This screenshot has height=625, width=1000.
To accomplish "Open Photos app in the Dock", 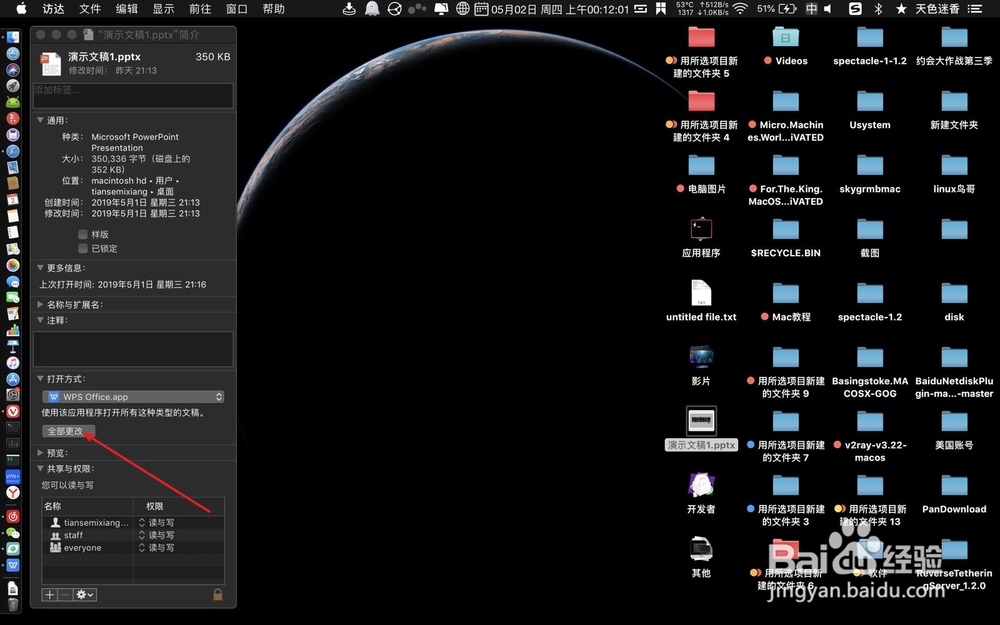I will (x=13, y=265).
